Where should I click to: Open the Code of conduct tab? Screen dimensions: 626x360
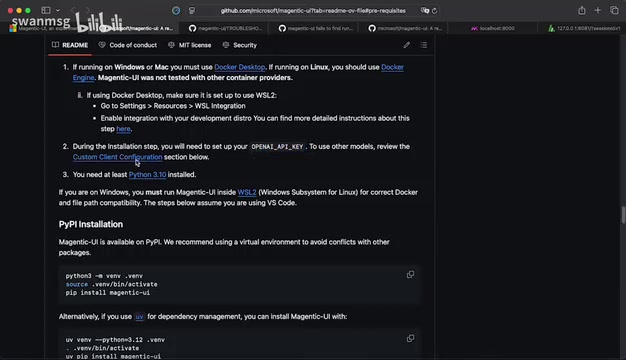127,45
